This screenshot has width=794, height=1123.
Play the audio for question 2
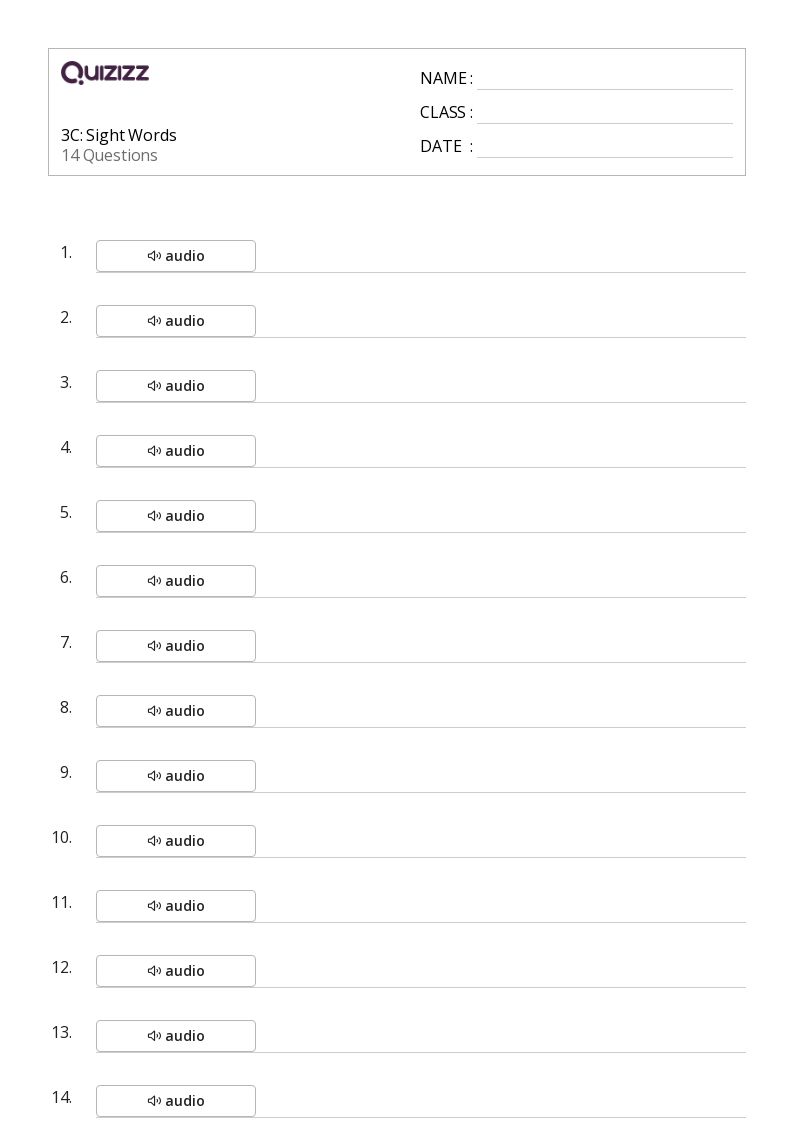[175, 321]
